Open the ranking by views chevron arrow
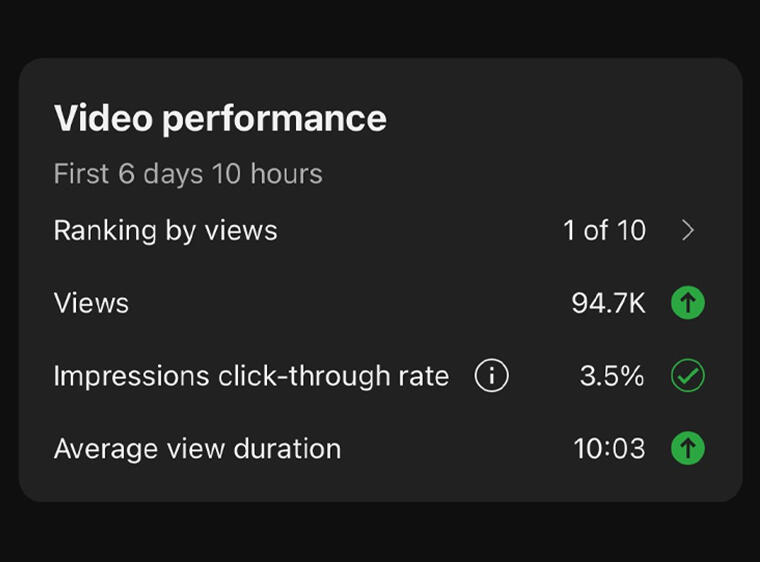This screenshot has width=760, height=562. click(687, 231)
